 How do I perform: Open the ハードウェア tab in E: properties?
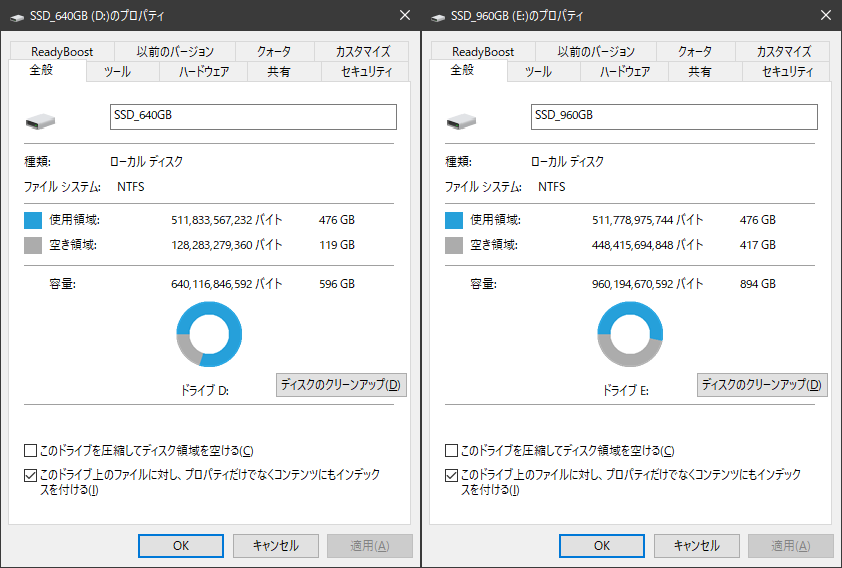coord(625,72)
